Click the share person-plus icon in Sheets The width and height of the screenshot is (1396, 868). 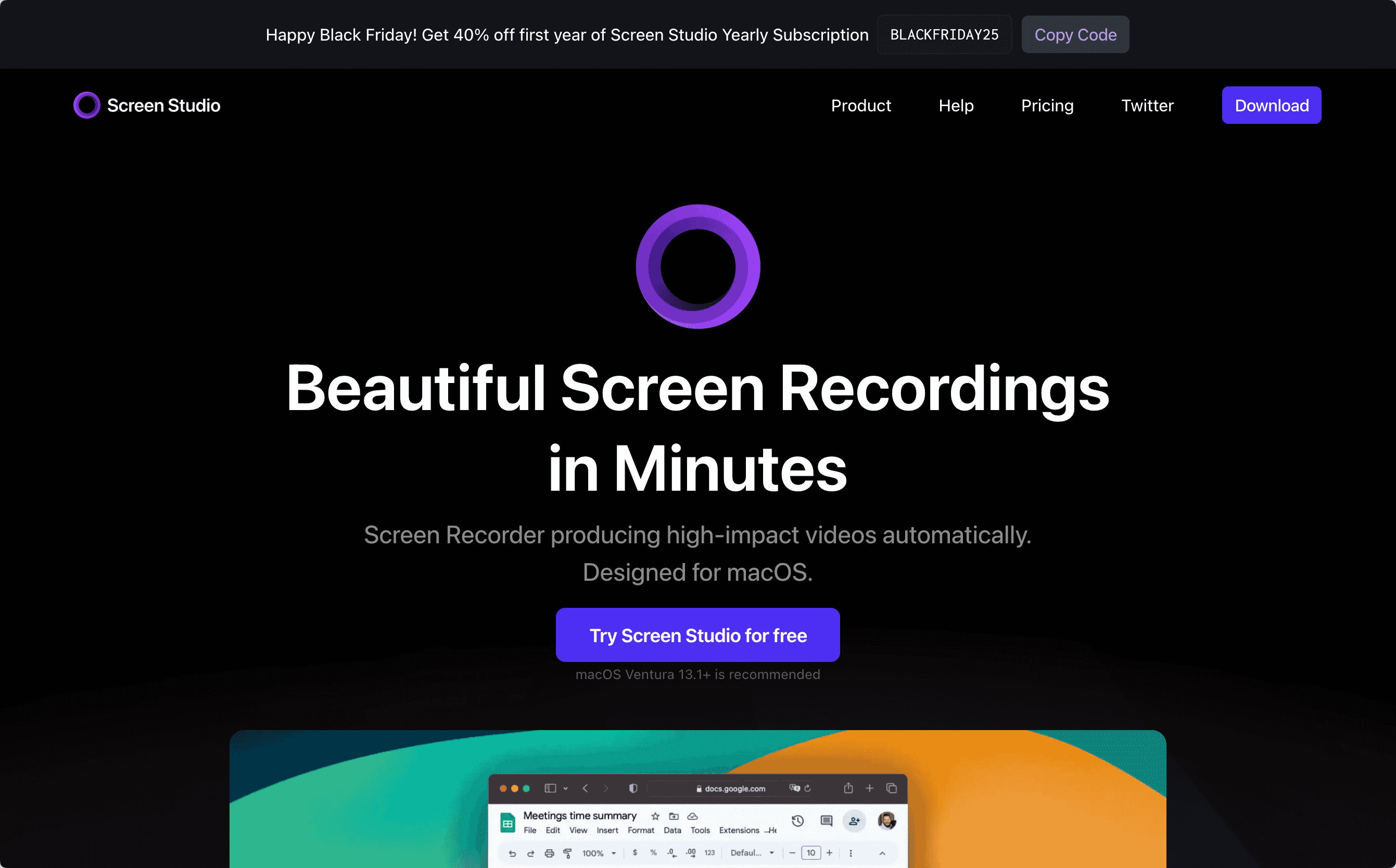coord(855,821)
